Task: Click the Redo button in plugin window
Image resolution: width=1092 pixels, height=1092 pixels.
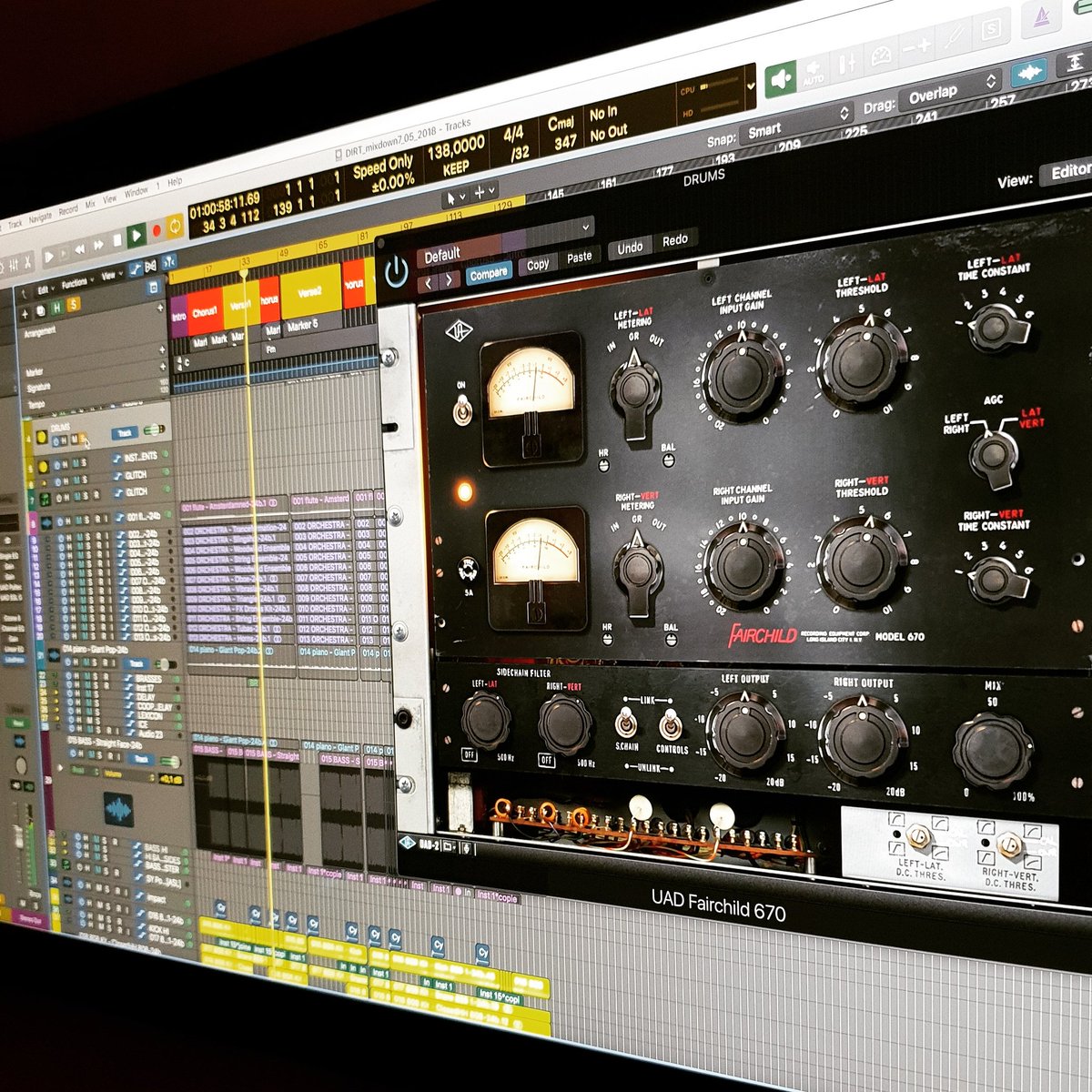Action: pyautogui.click(x=675, y=239)
